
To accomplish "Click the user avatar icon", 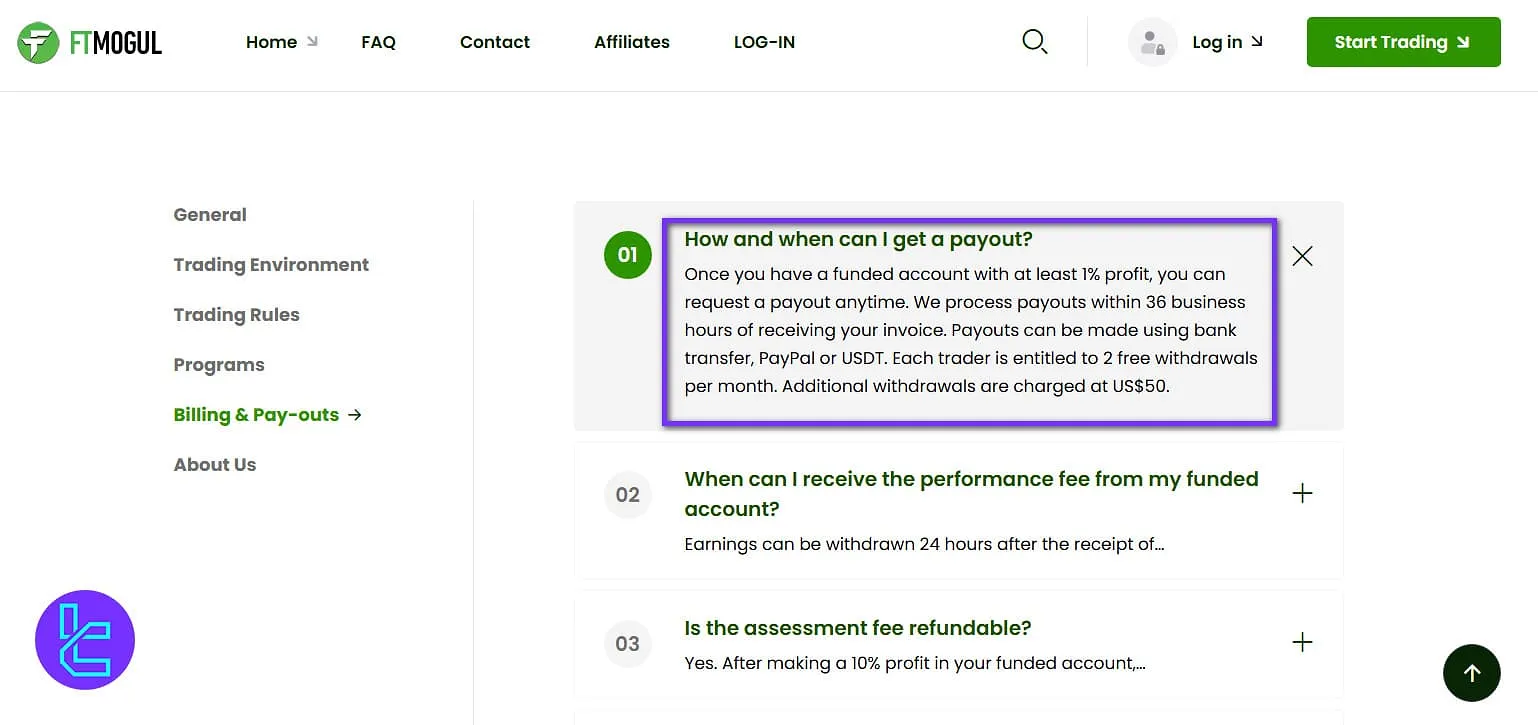I will tap(1152, 42).
